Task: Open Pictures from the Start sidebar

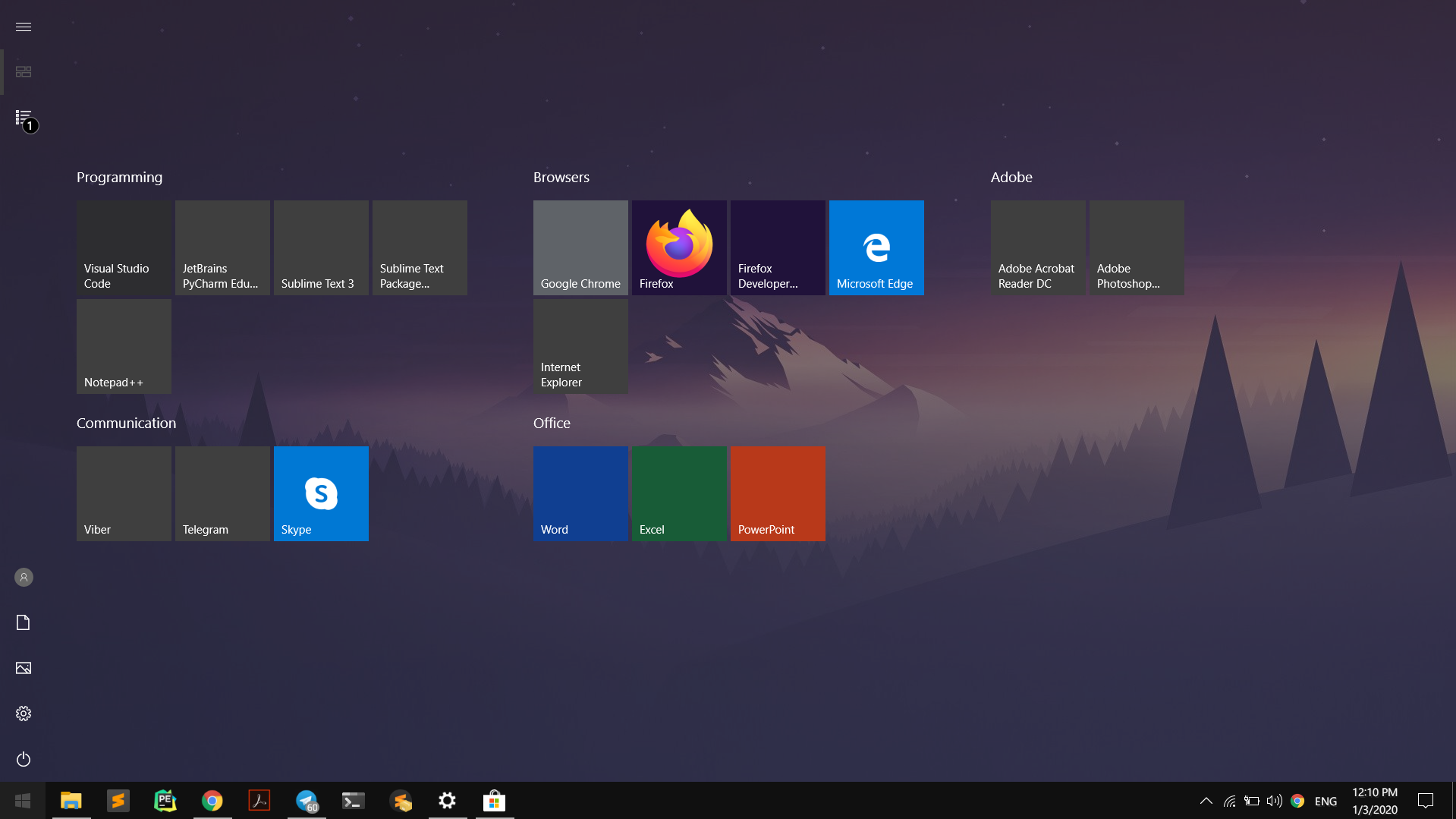Action: (x=24, y=669)
